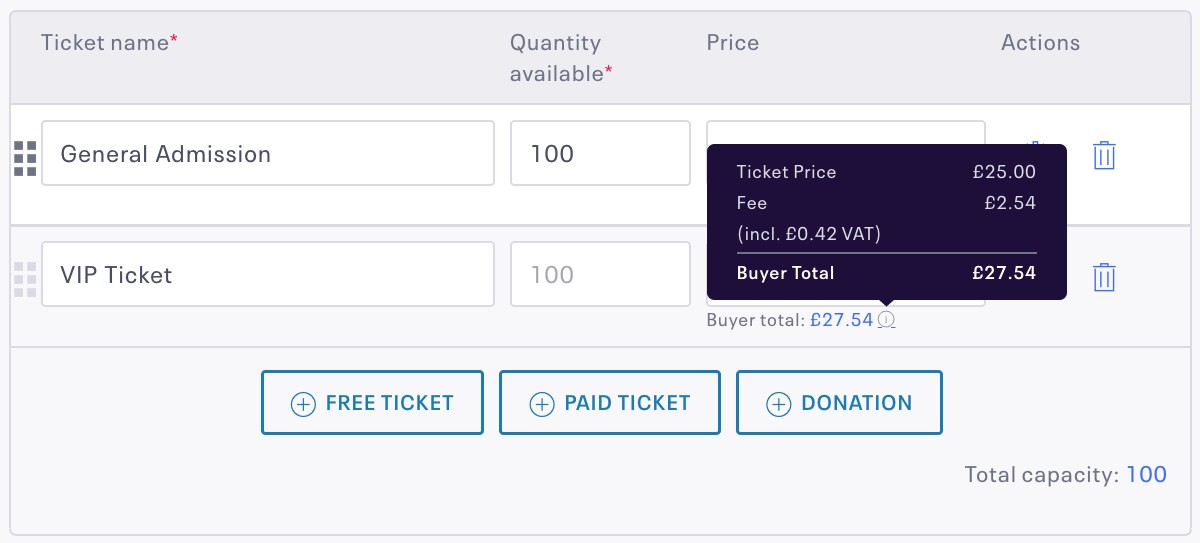Click the General Admission price field

coord(846,133)
